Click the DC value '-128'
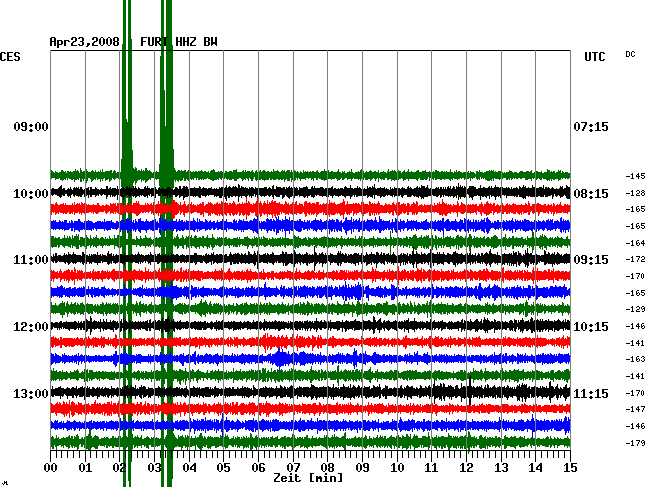 [x=635, y=193]
